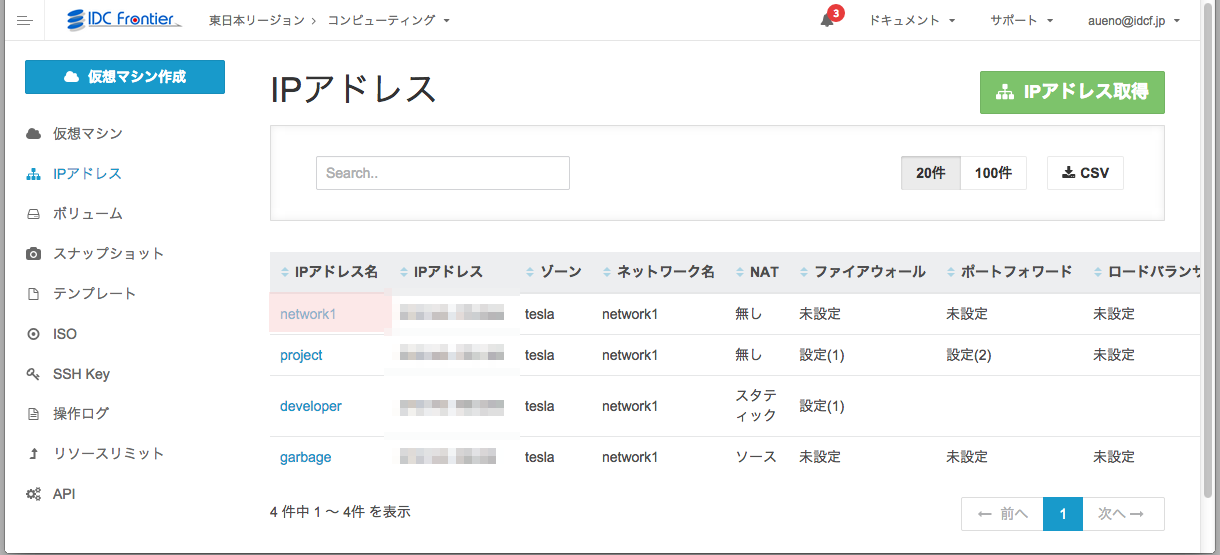Open the network1 IP address entry
The width and height of the screenshot is (1220, 555).
[308, 314]
